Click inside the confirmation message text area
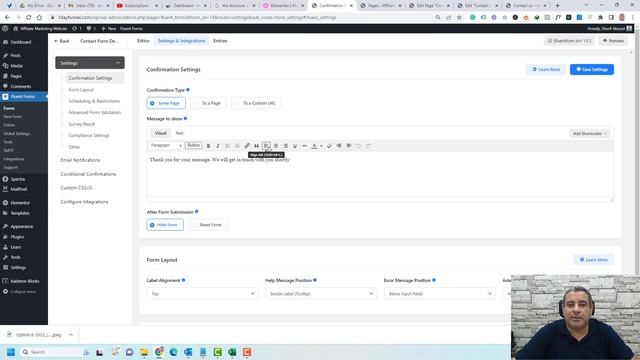This screenshot has height=360, width=640. coord(380,175)
